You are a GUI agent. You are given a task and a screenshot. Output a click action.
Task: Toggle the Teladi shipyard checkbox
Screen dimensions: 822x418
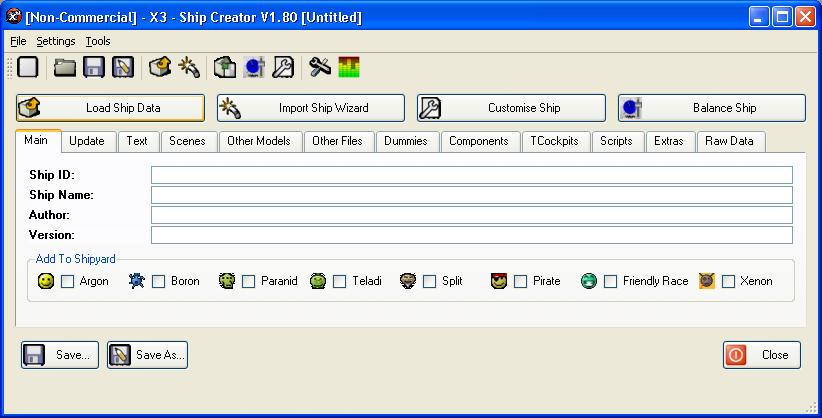339,282
